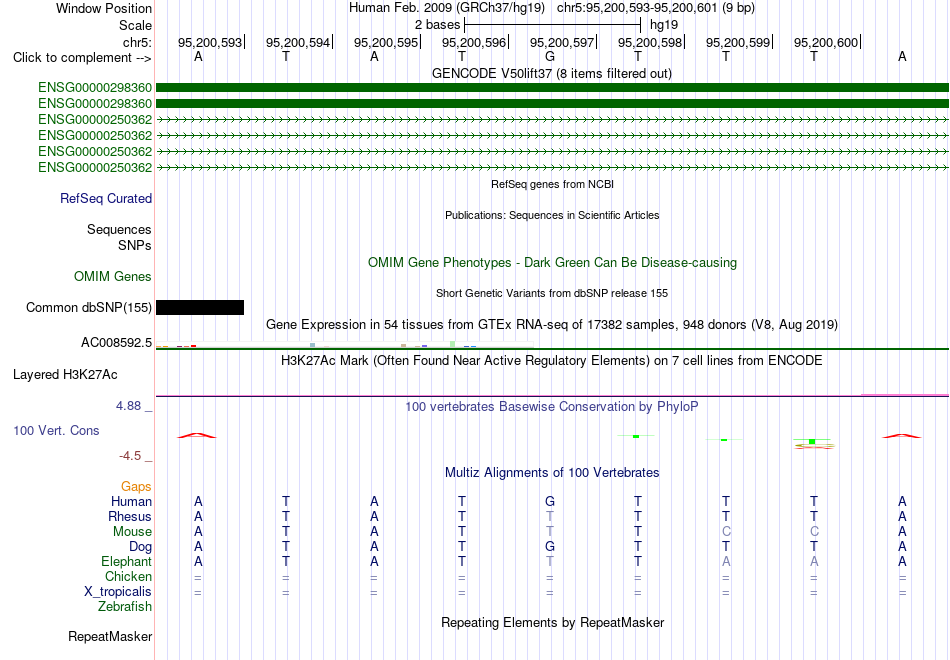Click 'Publications: Sequences in Scientific Articles' title
The width and height of the screenshot is (950, 660).
[552, 215]
